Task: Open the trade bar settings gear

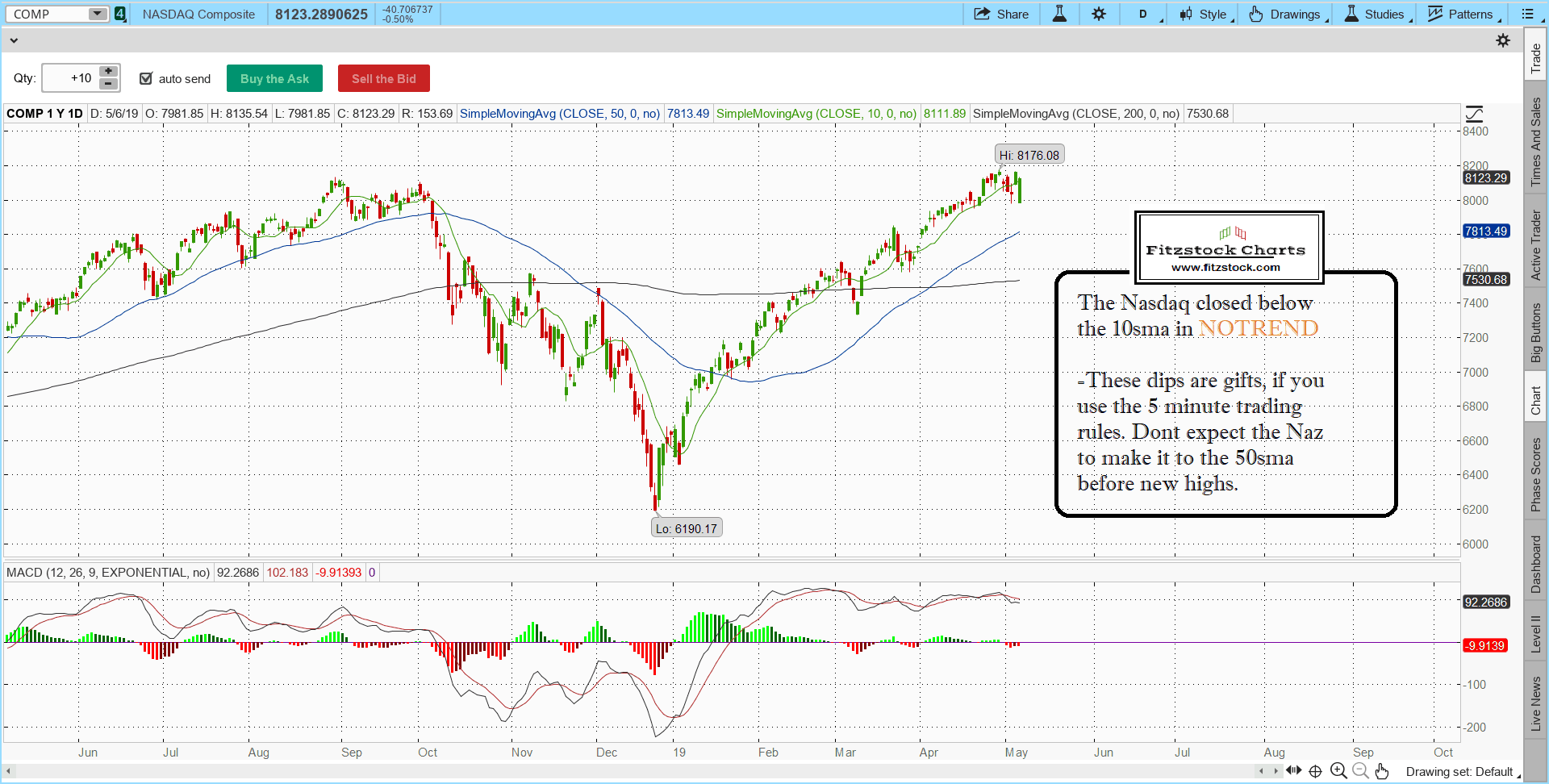Action: coord(1503,40)
